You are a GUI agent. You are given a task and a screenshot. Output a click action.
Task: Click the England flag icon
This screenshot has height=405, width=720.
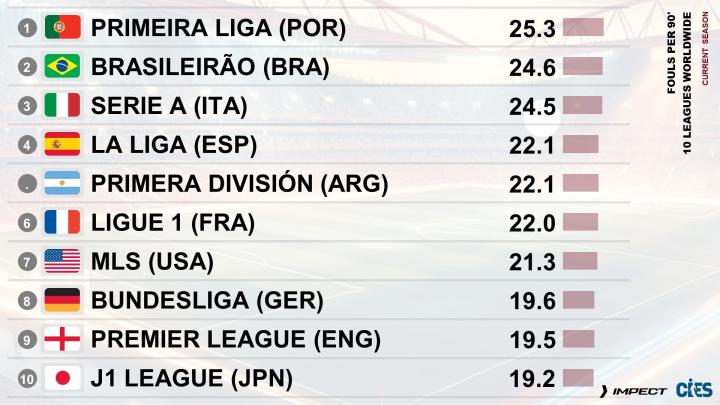tap(62, 340)
